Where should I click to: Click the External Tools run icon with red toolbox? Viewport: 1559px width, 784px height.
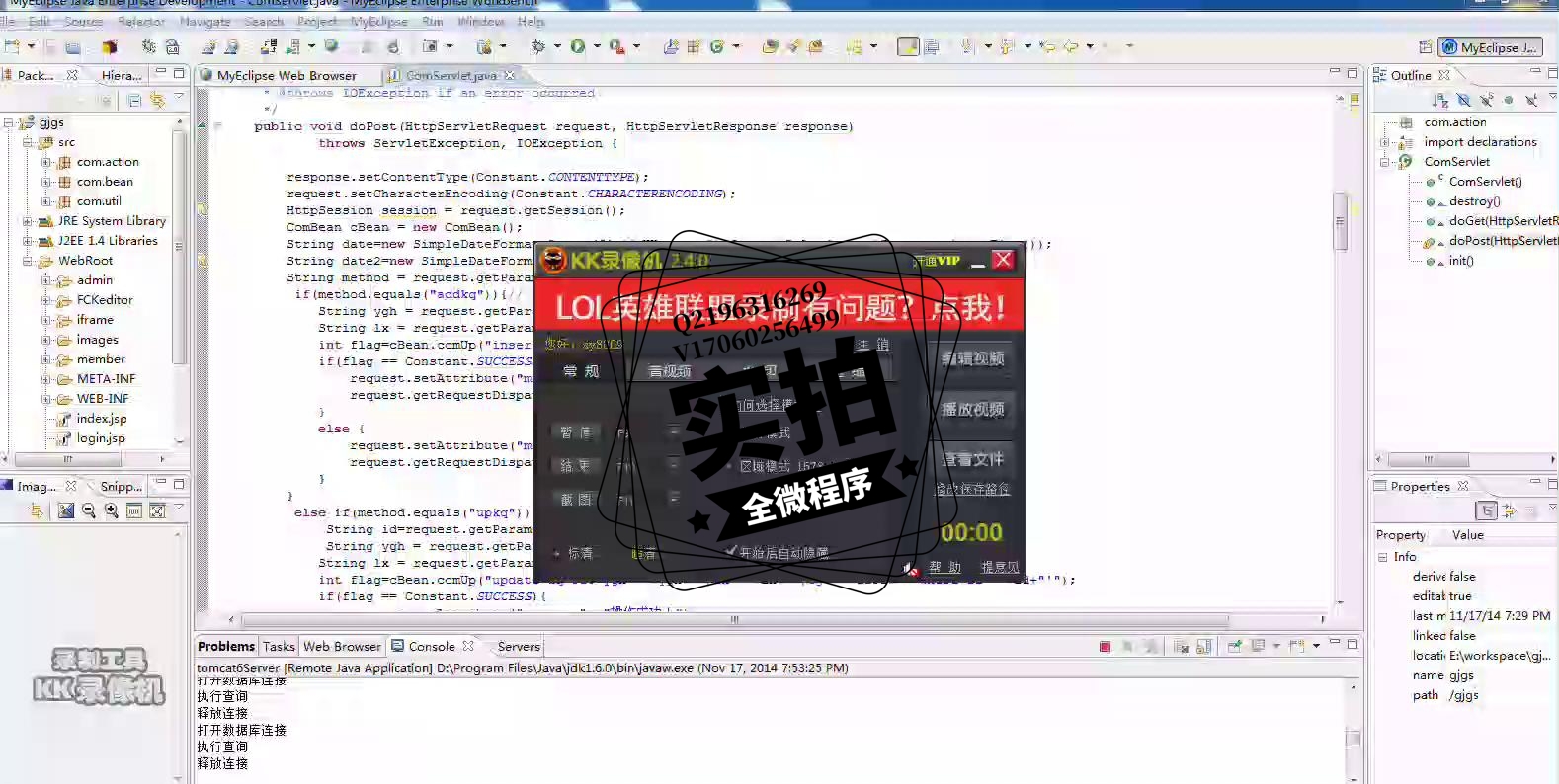pos(616,46)
